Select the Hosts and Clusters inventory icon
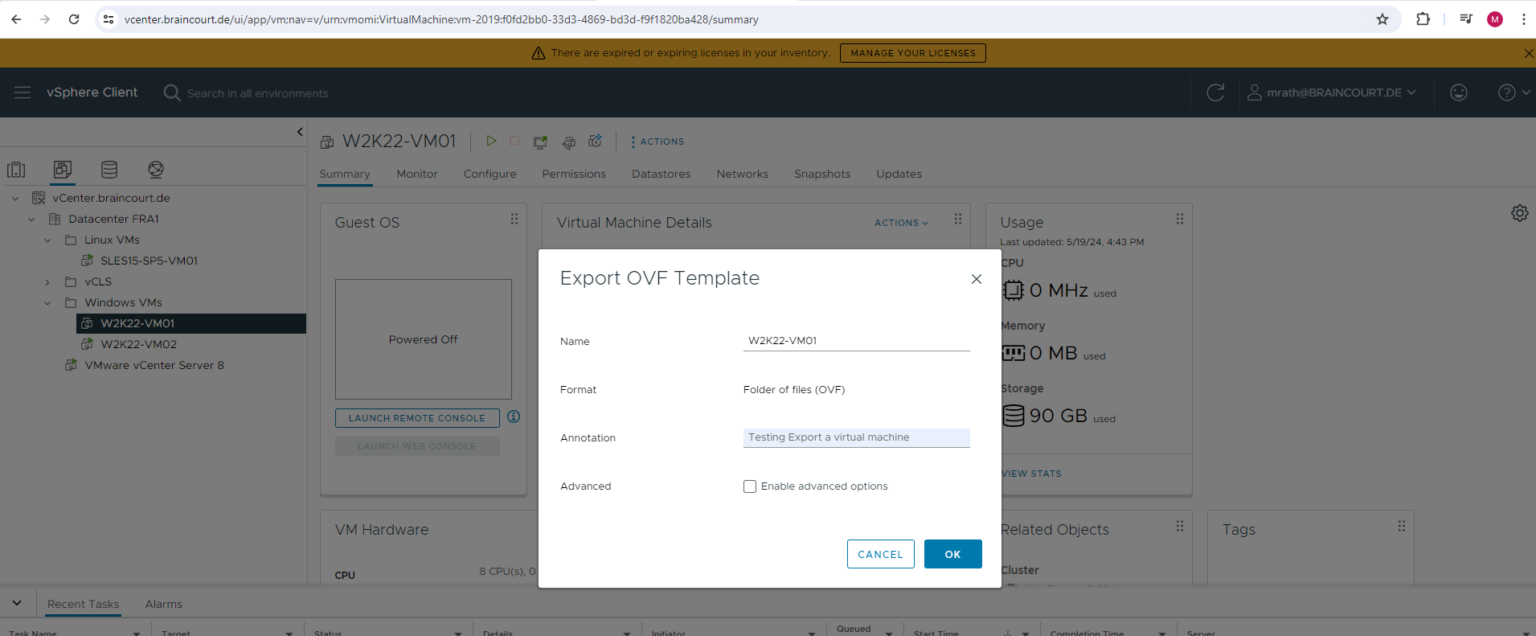1536x636 pixels. [16, 169]
